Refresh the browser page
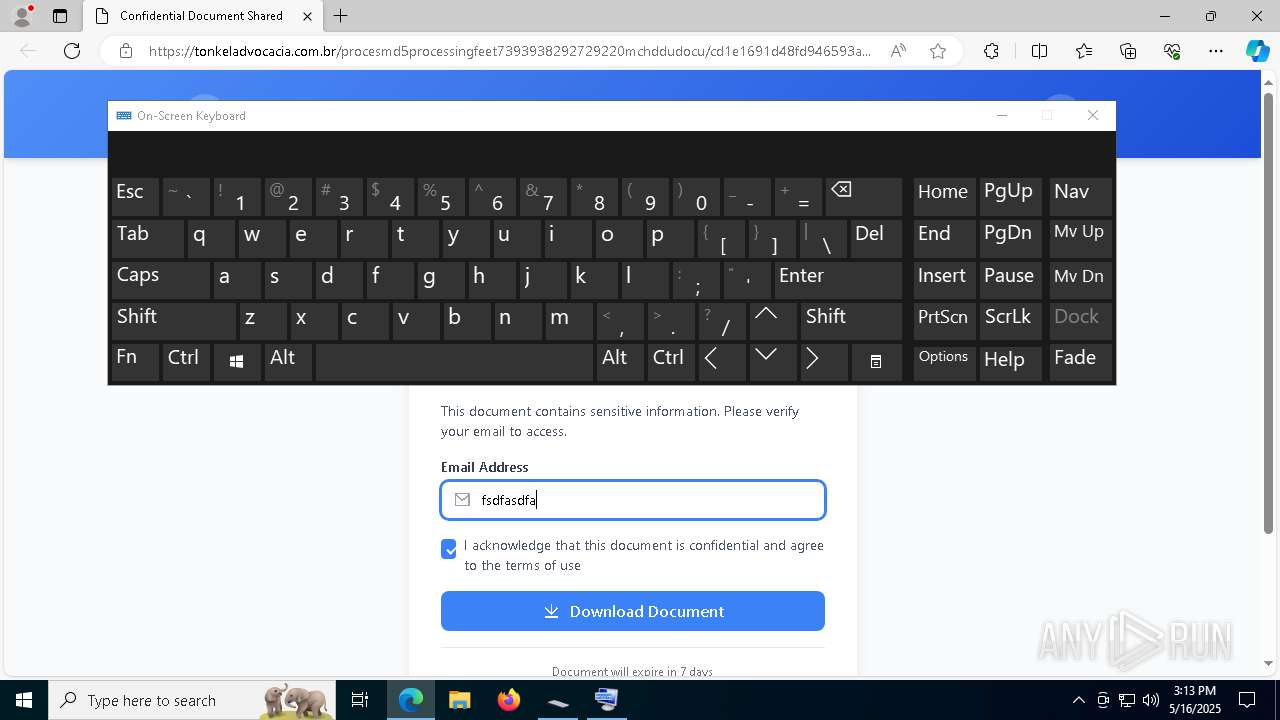Viewport: 1280px width, 720px height. click(x=72, y=51)
